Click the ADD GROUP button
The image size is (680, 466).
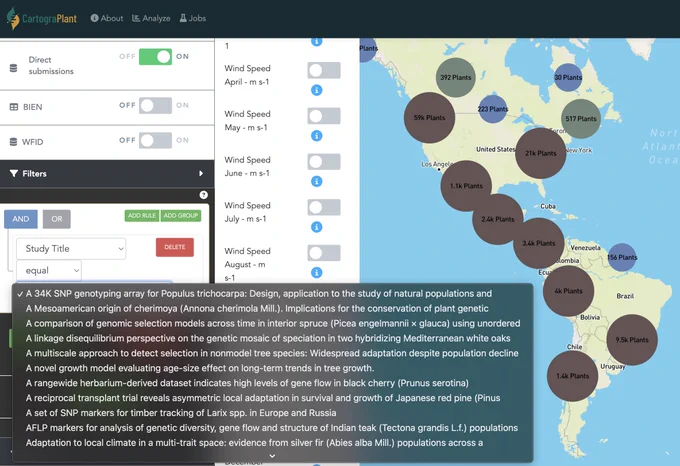point(181,215)
